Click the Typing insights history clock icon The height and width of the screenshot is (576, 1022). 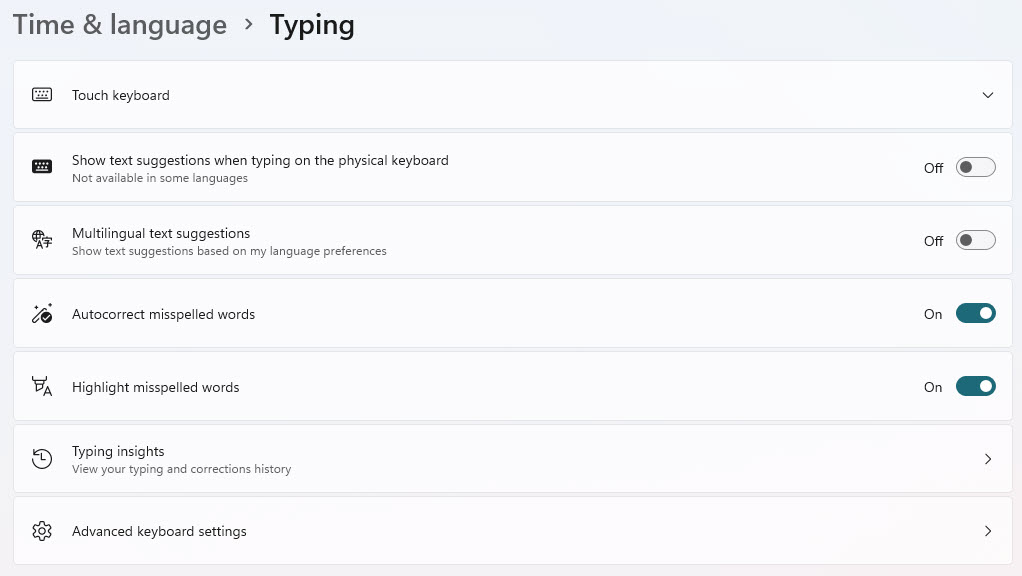pyautogui.click(x=42, y=459)
